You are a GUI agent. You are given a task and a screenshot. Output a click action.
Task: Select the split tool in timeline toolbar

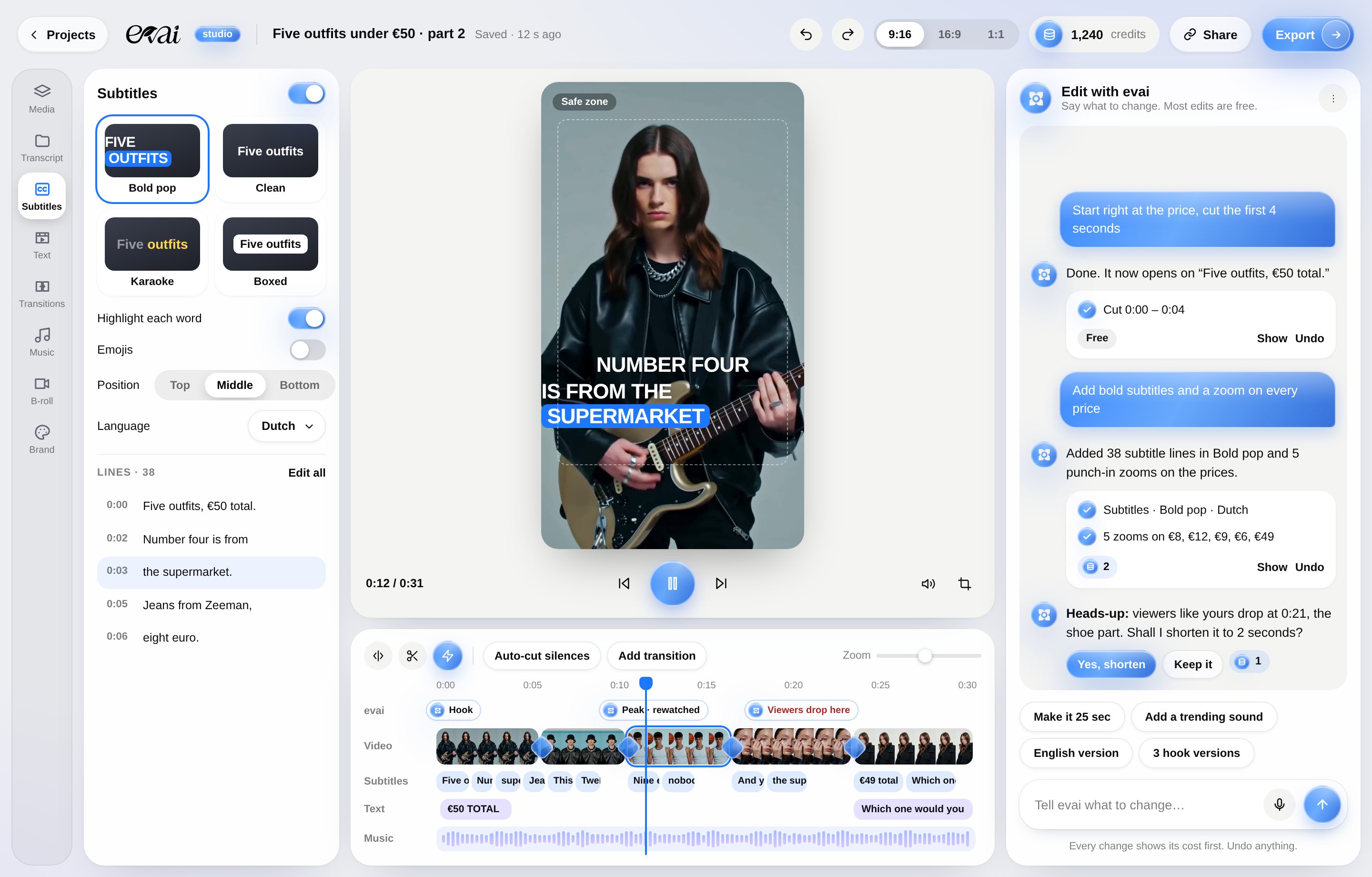[378, 656]
